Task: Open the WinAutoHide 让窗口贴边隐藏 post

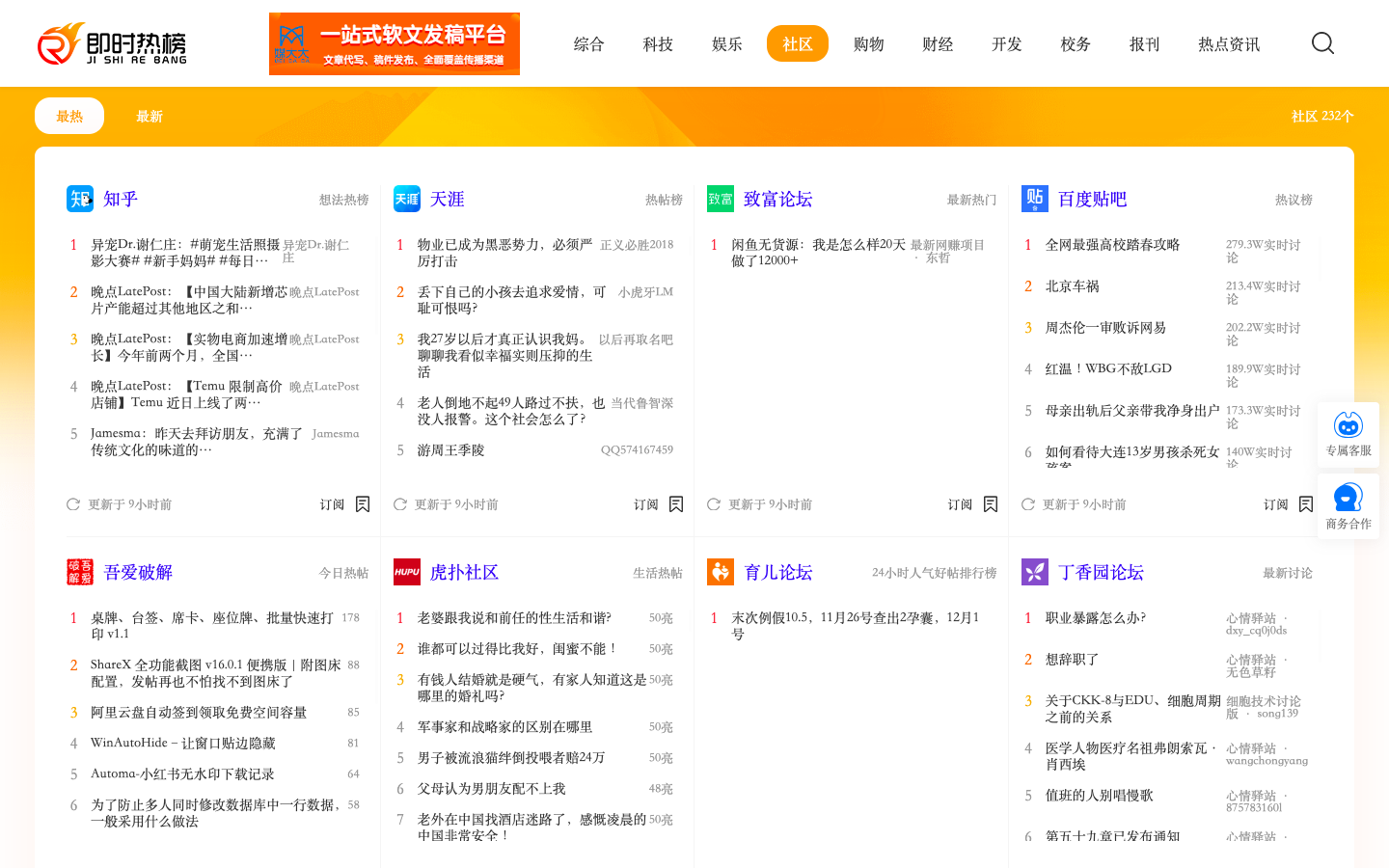Action: pos(183,744)
